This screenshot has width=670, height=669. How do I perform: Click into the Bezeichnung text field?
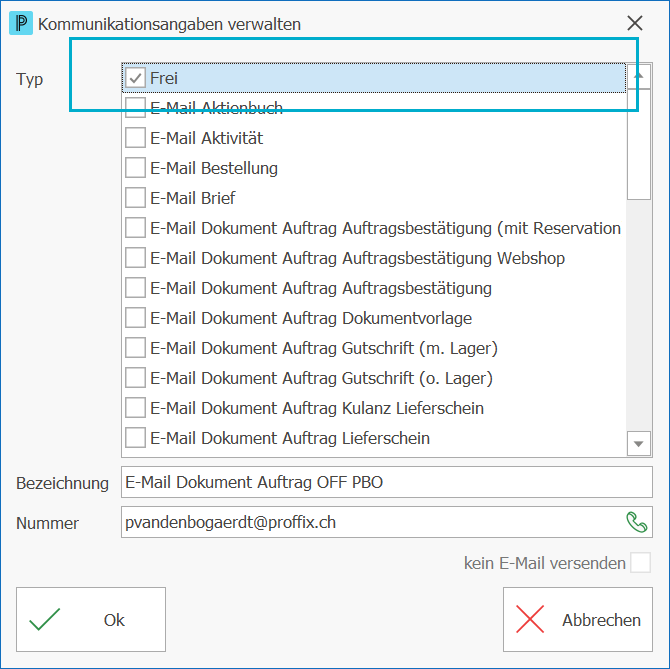click(x=387, y=482)
